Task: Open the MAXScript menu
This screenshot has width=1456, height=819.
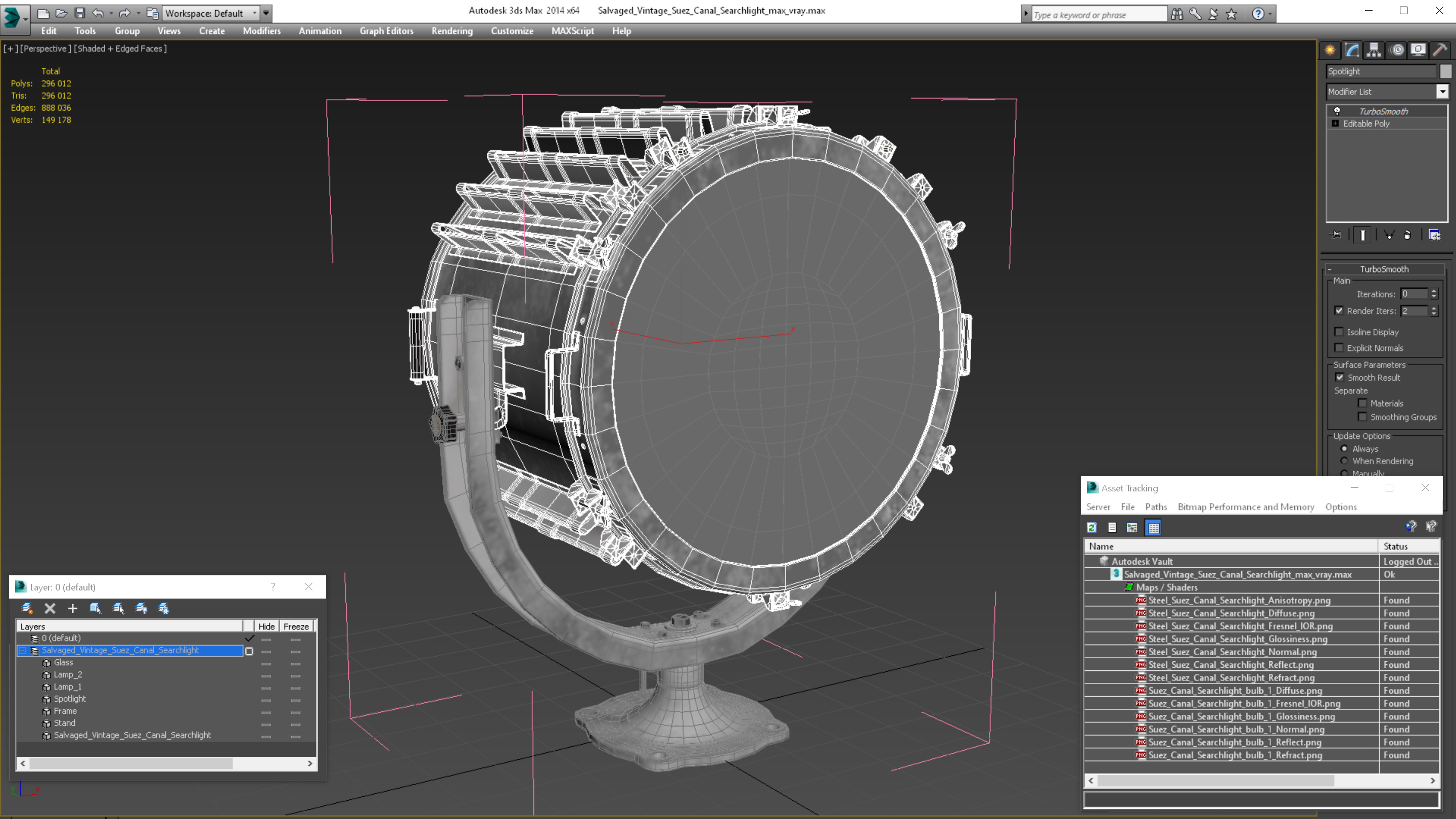Action: click(573, 31)
